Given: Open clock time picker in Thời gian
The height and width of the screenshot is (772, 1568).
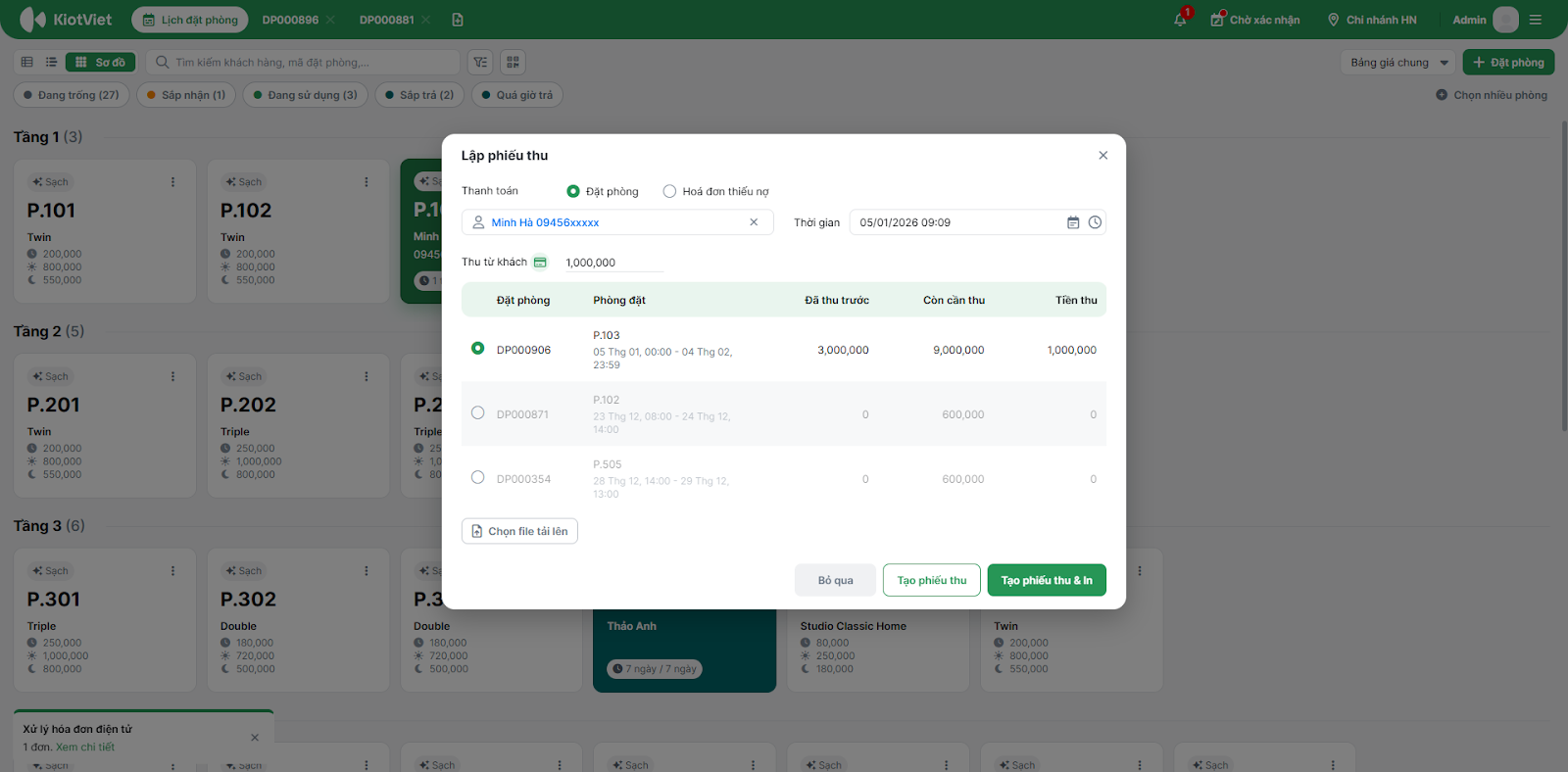Looking at the screenshot, I should click(1095, 222).
